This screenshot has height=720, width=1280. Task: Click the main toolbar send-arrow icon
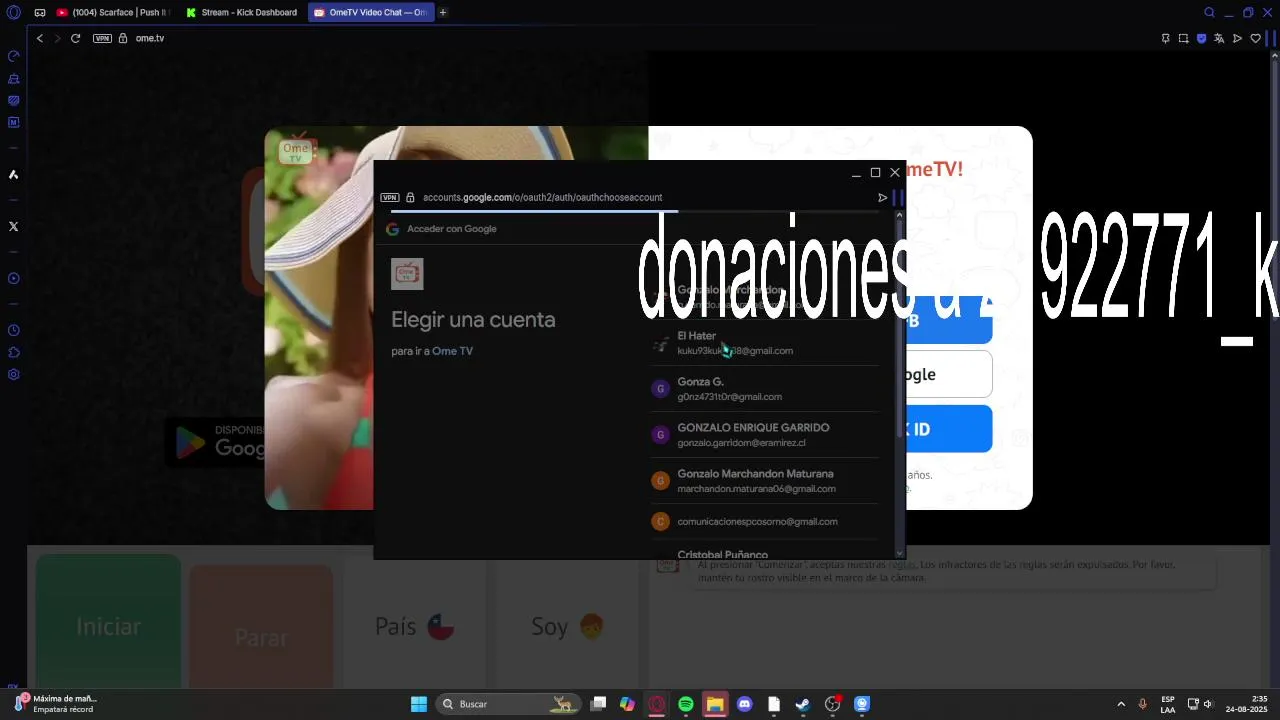[x=1237, y=38]
